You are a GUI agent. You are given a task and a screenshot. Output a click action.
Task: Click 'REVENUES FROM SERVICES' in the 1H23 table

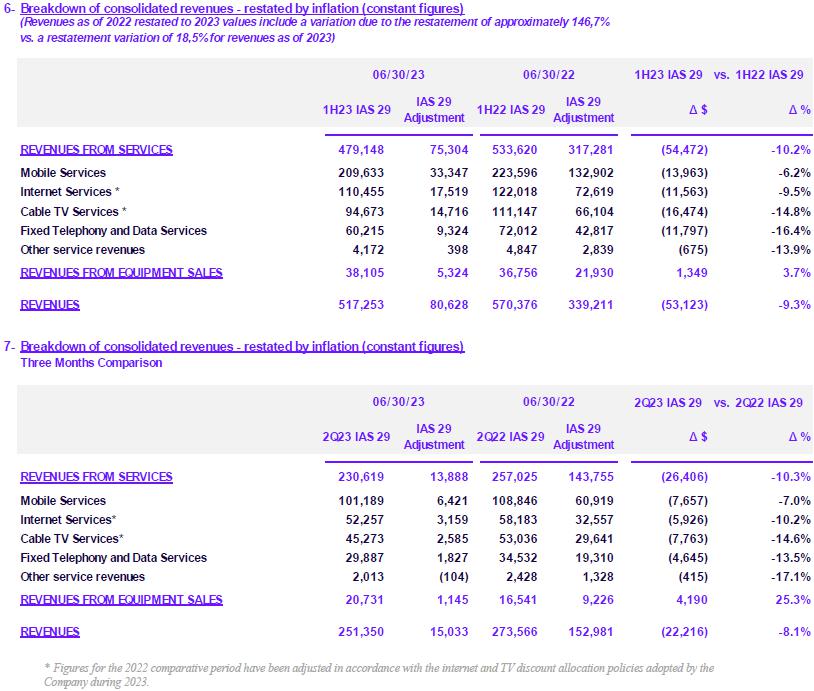96,150
